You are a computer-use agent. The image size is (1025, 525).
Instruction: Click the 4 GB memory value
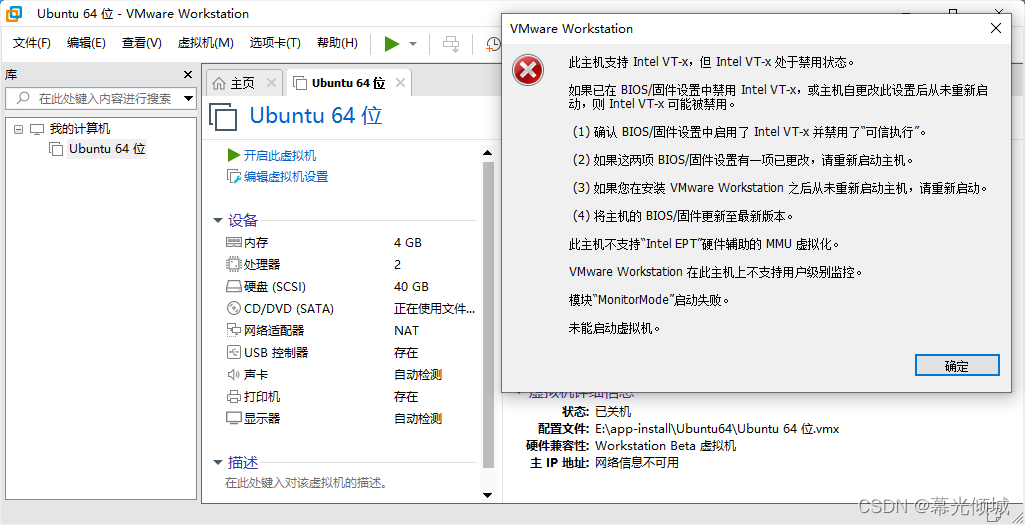click(408, 243)
